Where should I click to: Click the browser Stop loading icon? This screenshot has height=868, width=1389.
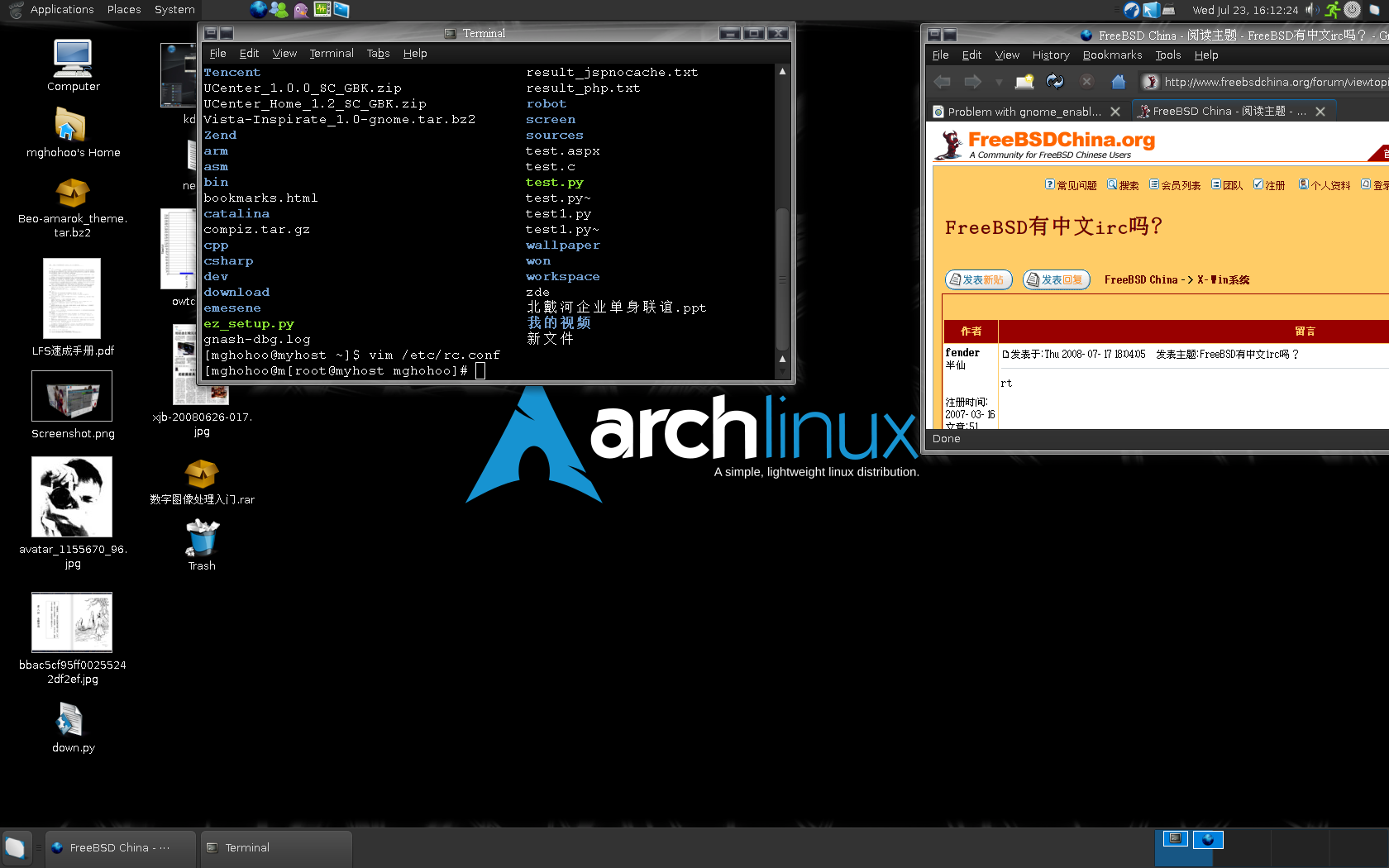pyautogui.click(x=1087, y=81)
